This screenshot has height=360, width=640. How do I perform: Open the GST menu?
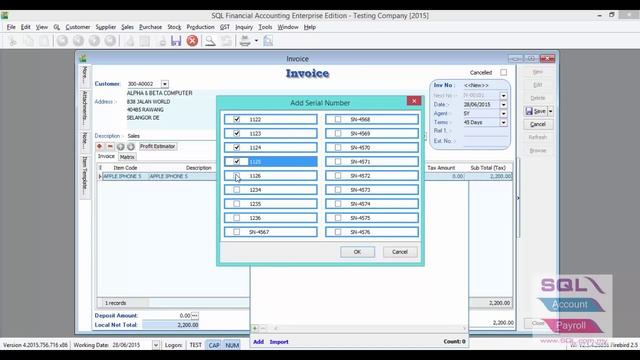tap(225, 27)
